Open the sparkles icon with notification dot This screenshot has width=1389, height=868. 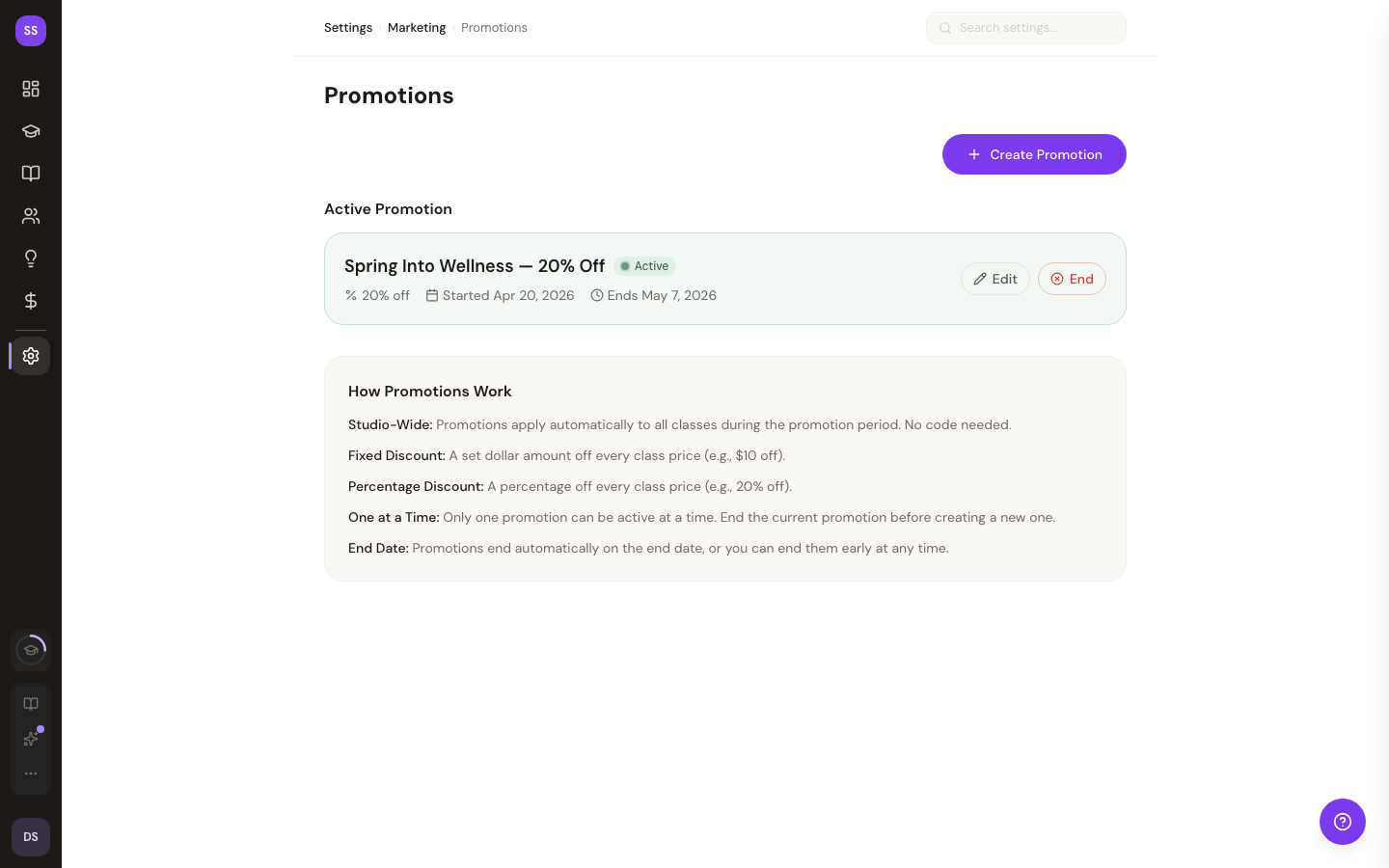[31, 739]
